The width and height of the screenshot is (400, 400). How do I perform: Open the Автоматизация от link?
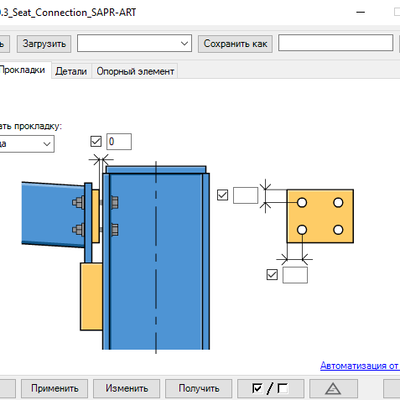point(360,366)
